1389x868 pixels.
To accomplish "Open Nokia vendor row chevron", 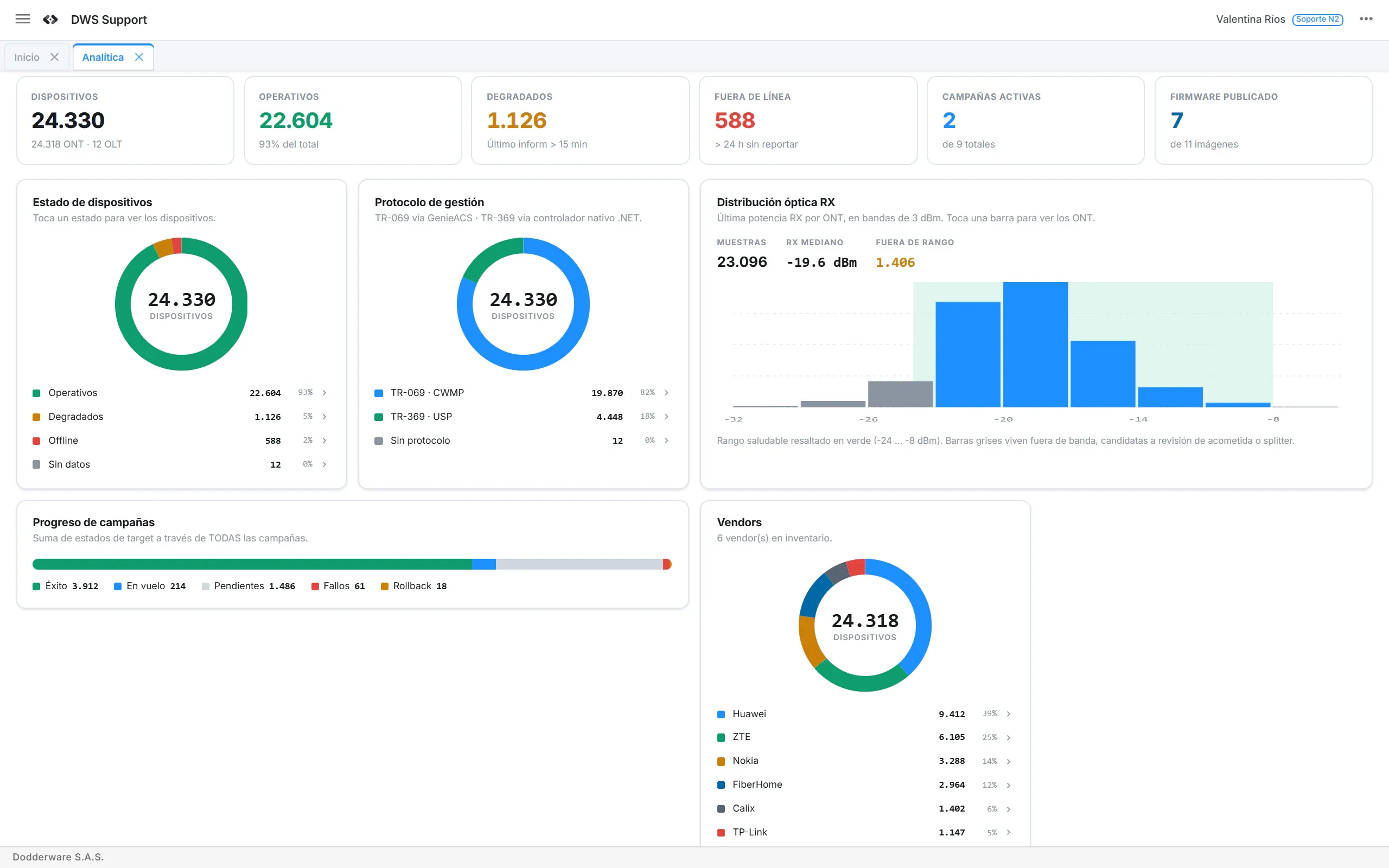I will [1009, 761].
